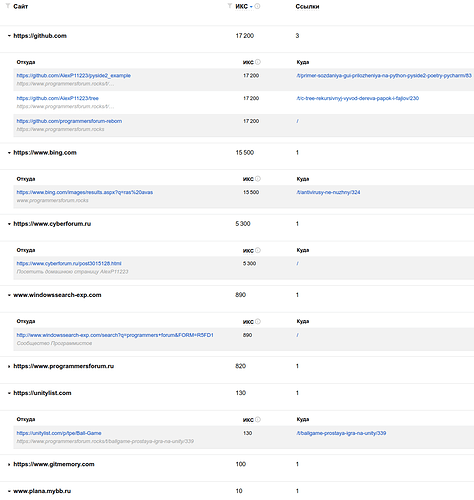The width and height of the screenshot is (474, 500).
Task: Click the filter icon beside ИКС header
Action: (230, 6)
